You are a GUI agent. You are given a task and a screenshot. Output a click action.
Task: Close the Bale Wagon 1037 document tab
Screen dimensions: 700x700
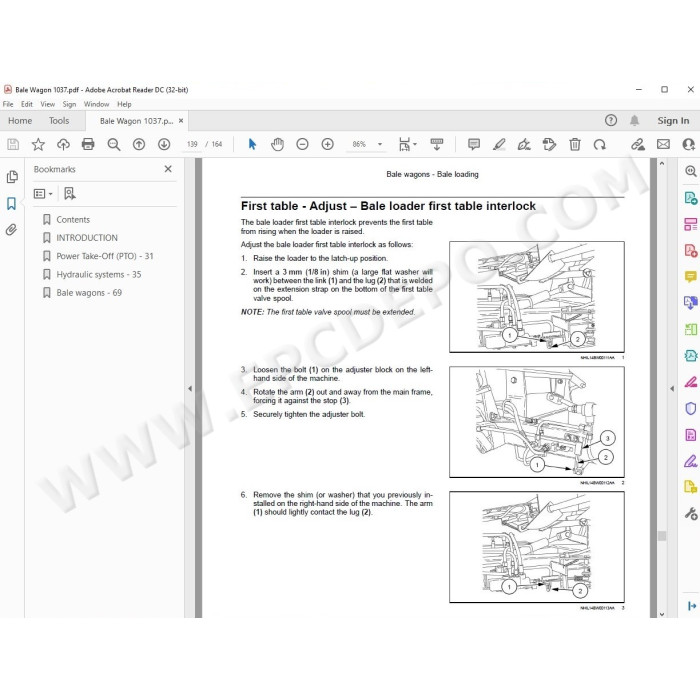click(x=181, y=121)
